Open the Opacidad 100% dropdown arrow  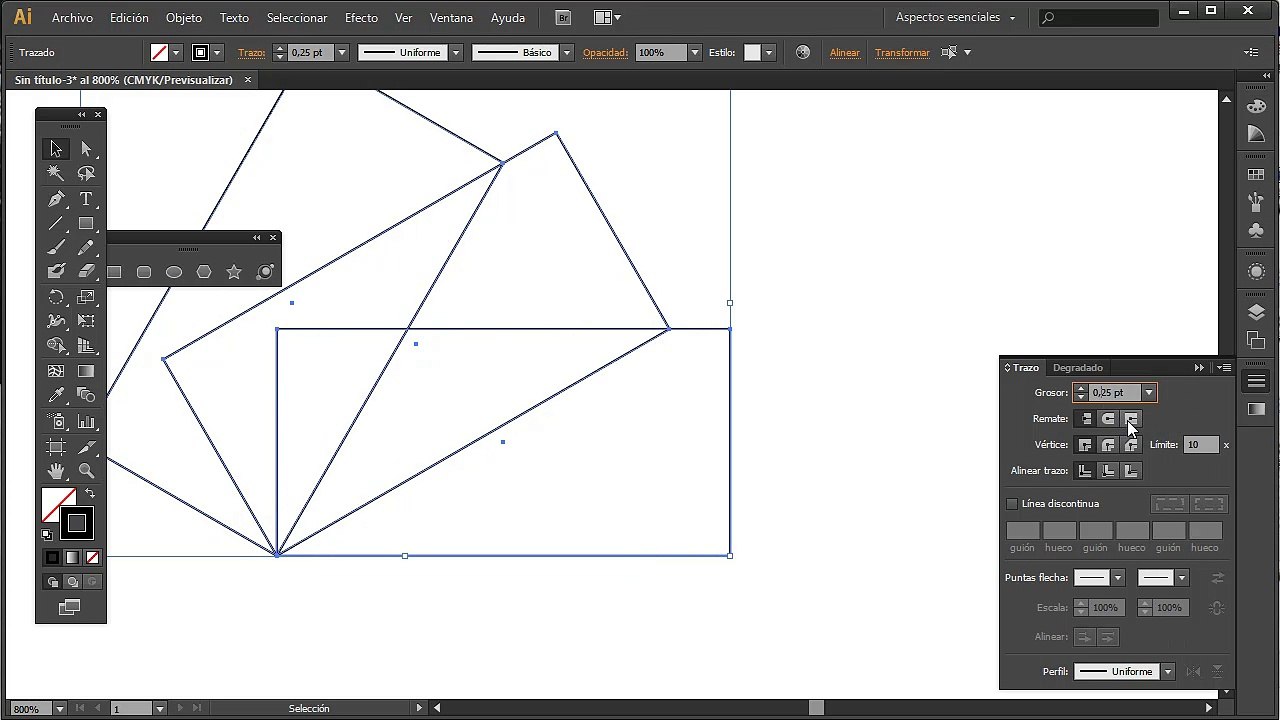tap(695, 53)
